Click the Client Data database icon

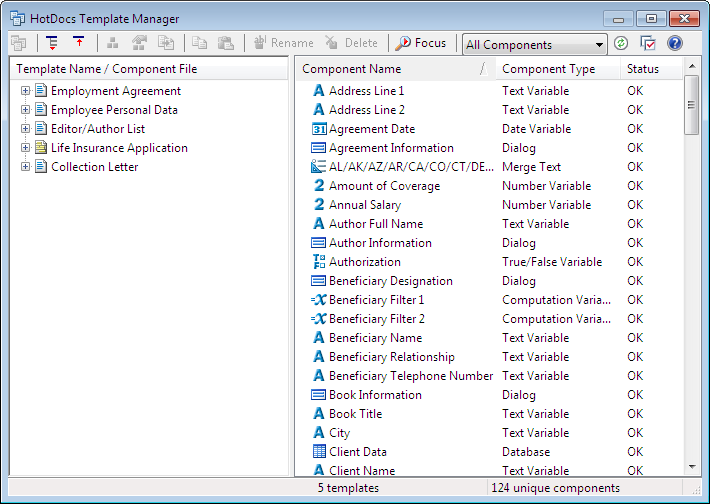319,451
